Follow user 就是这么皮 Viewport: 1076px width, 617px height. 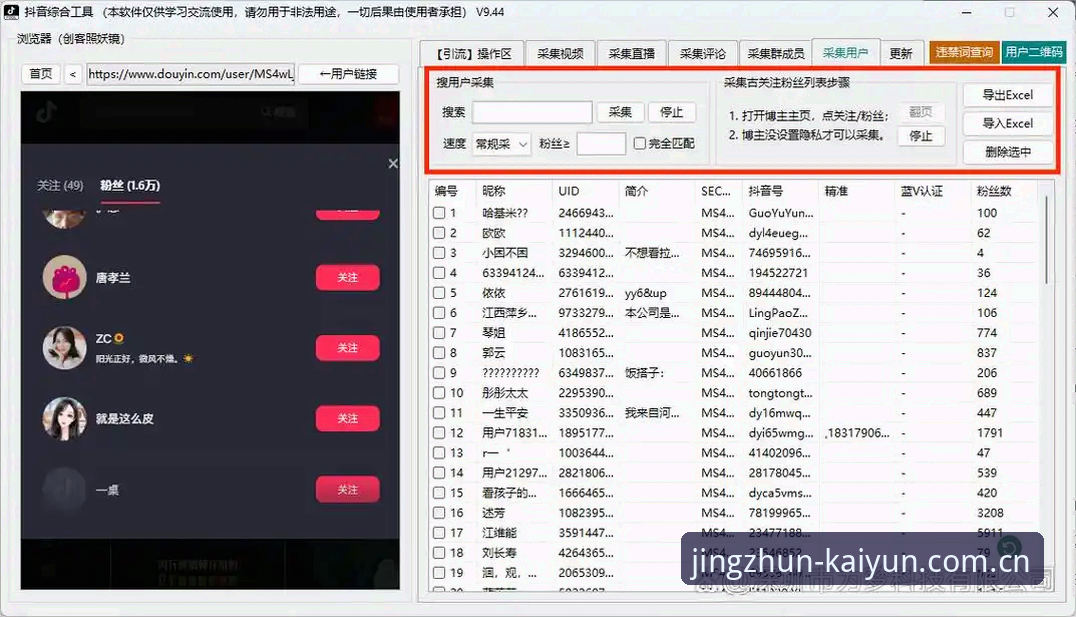(347, 419)
